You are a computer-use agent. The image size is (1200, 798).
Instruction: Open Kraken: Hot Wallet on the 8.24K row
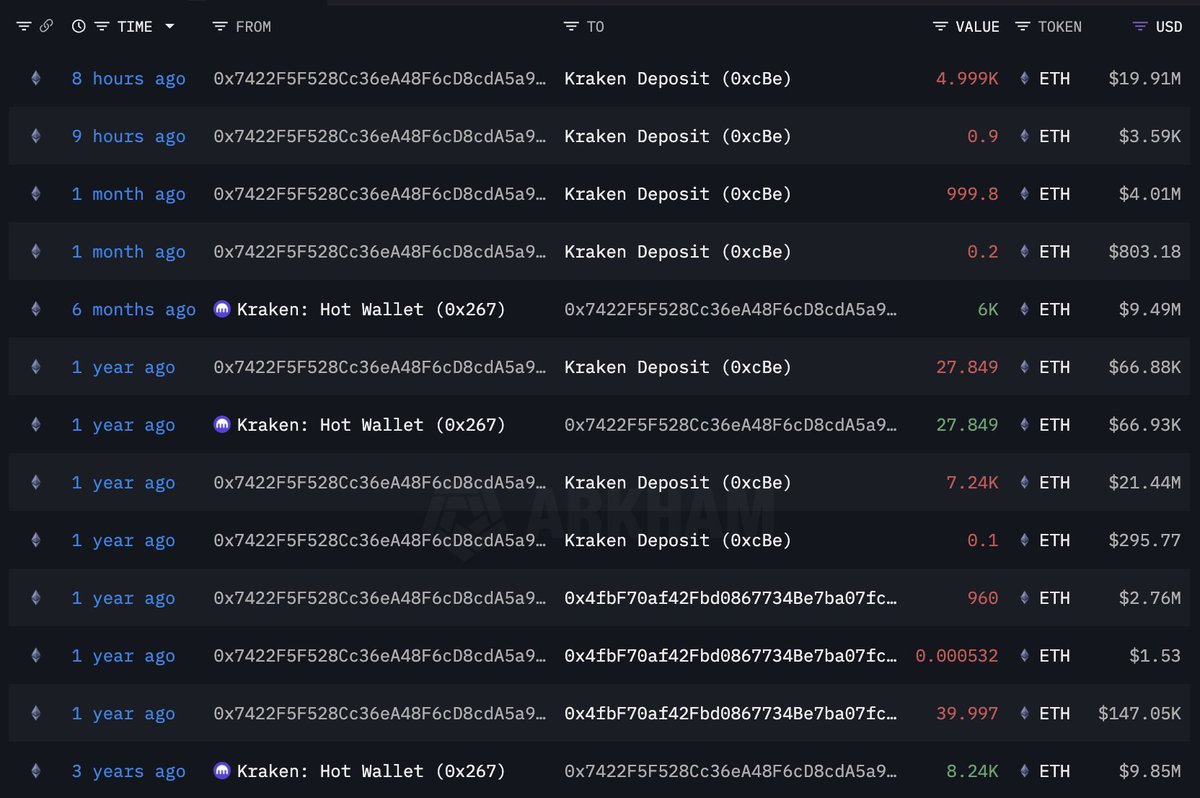point(370,771)
